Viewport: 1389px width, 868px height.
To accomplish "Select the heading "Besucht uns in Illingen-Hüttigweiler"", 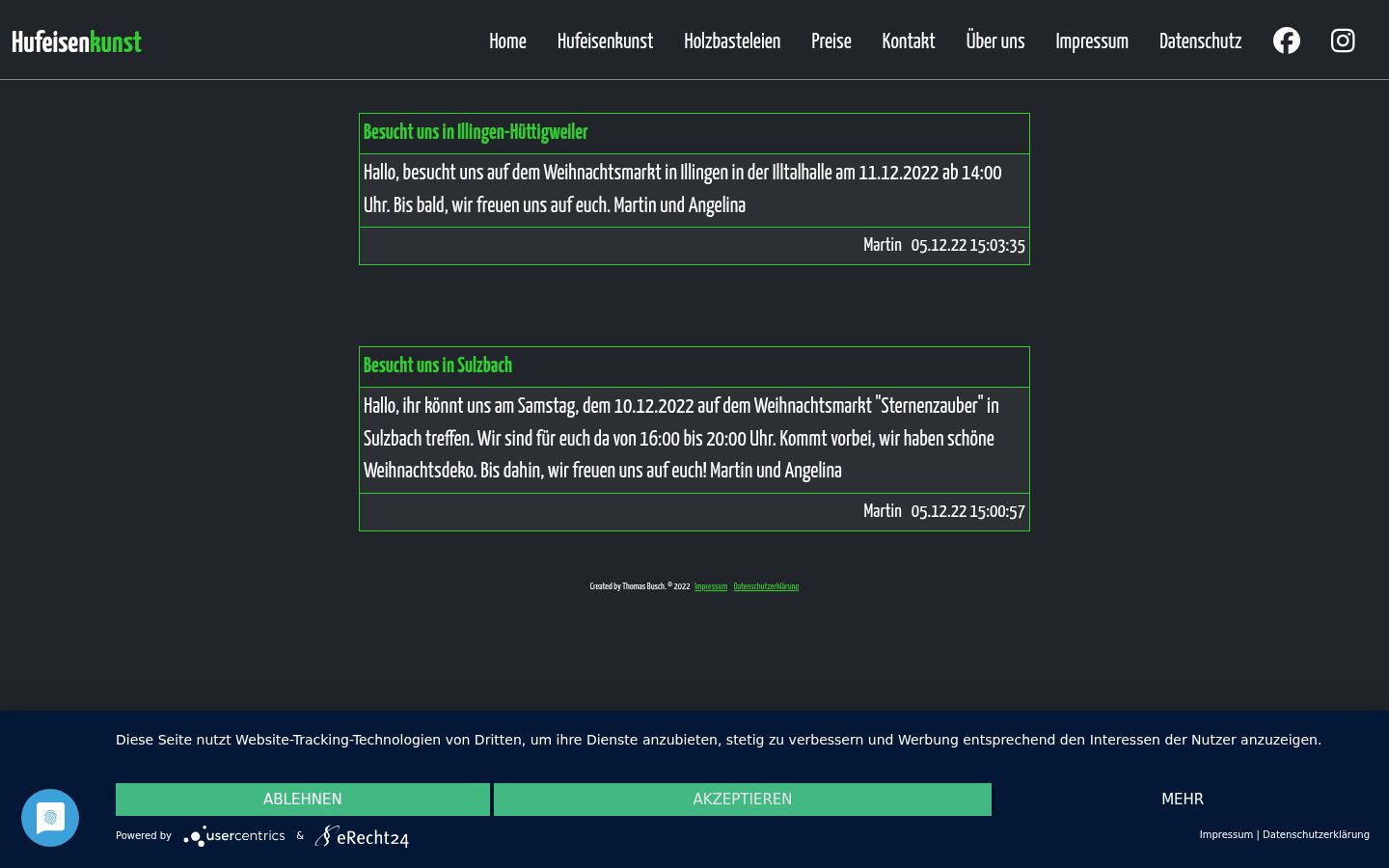I will pos(476,132).
